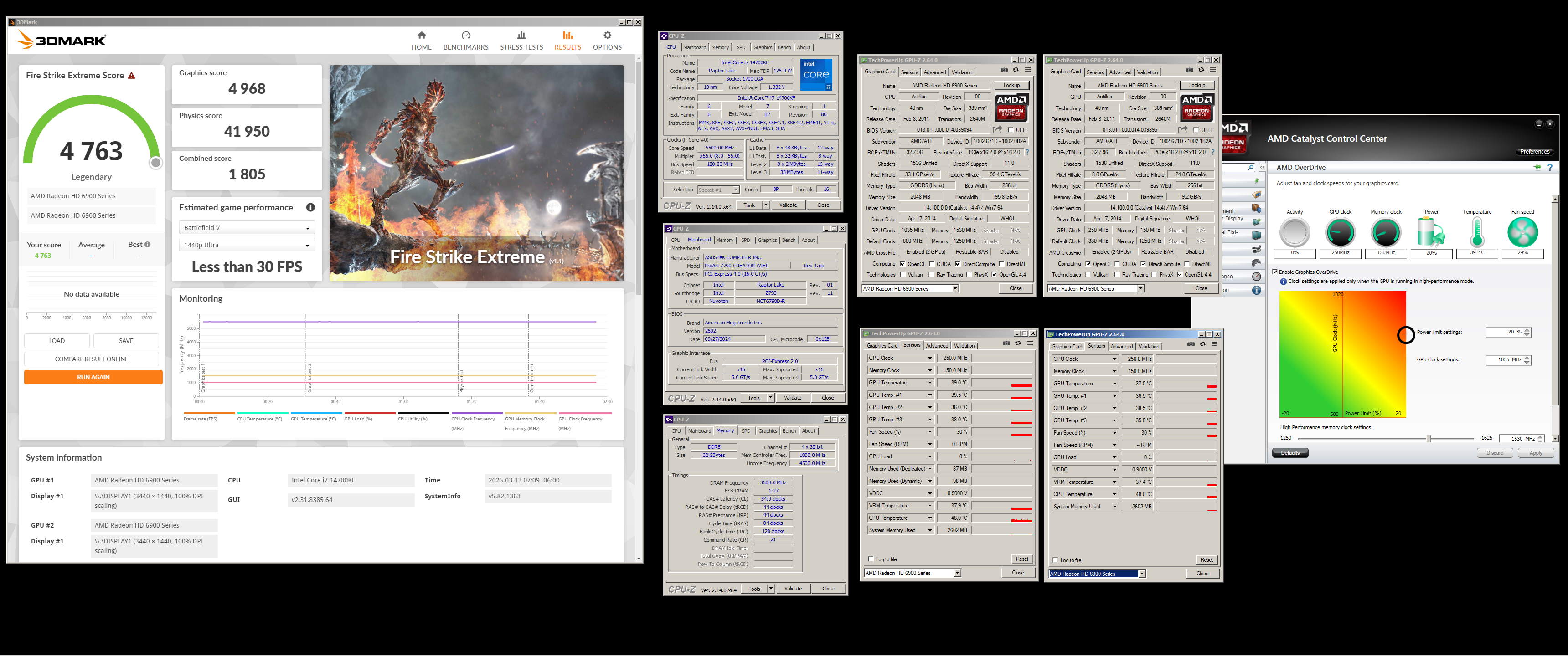The width and height of the screenshot is (1568, 656).
Task: Click the Fan speed icon in OverDrive
Action: tap(1522, 232)
